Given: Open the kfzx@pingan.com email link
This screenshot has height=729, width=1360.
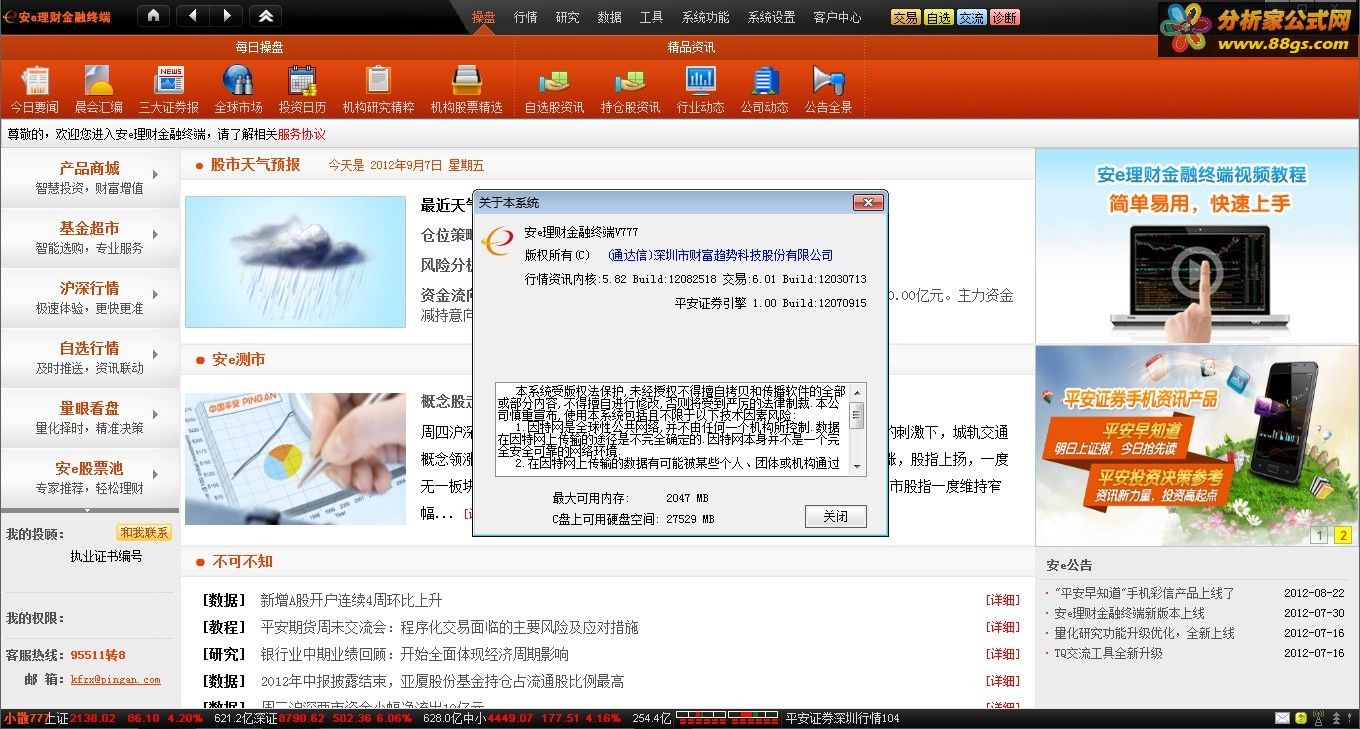Looking at the screenshot, I should tap(115, 679).
